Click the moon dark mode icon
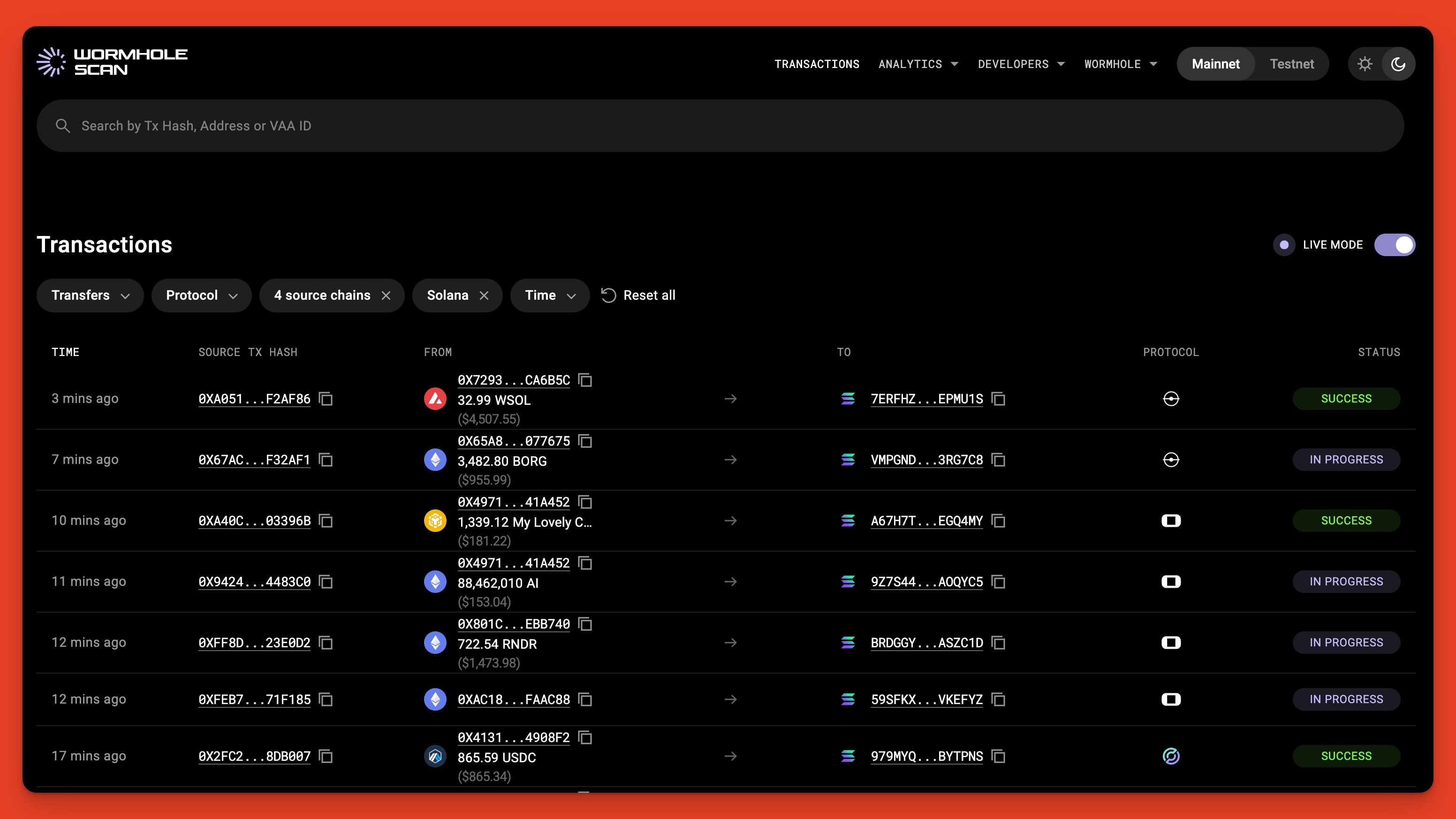This screenshot has width=1456, height=819. [1398, 63]
